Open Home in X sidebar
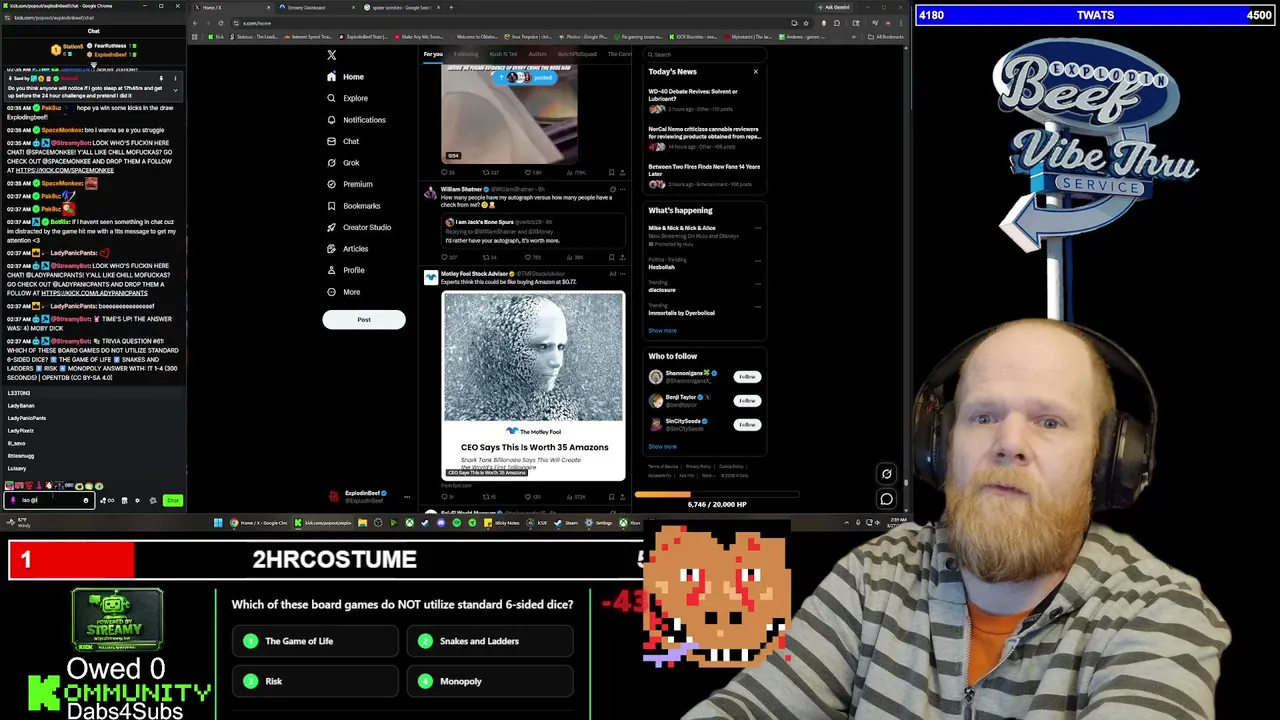 click(345, 77)
